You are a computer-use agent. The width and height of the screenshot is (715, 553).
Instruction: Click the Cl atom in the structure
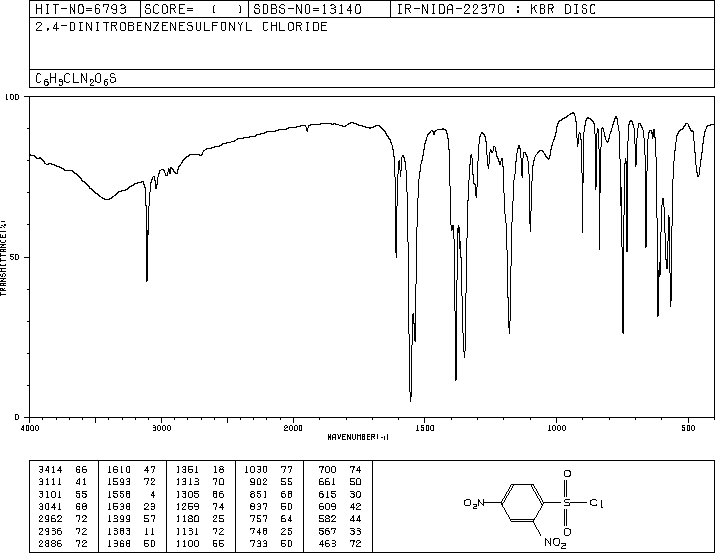[x=596, y=503]
